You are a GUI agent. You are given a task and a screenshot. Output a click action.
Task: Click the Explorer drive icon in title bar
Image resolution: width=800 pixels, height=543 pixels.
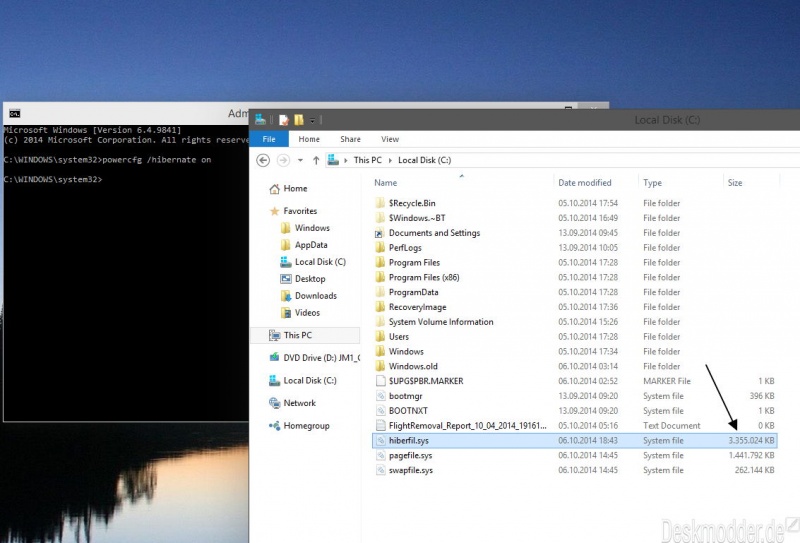coord(260,119)
